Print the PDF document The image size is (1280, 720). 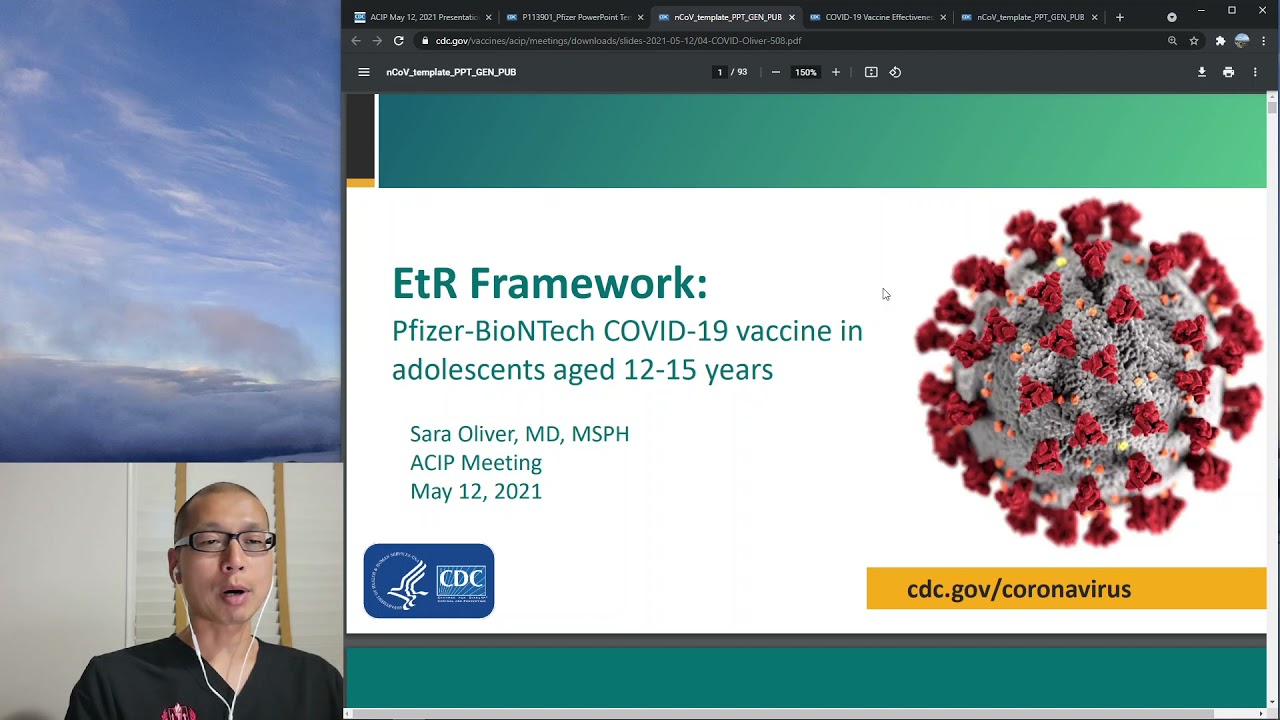coord(1228,72)
